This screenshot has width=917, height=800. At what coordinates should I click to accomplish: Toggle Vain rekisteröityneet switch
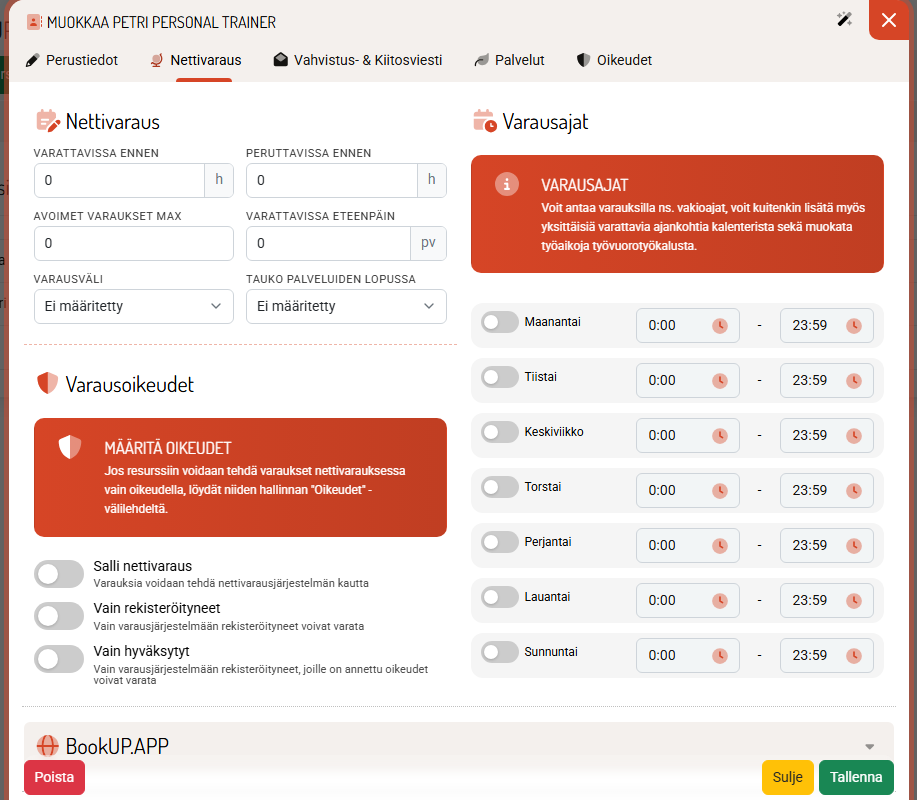coord(59,616)
